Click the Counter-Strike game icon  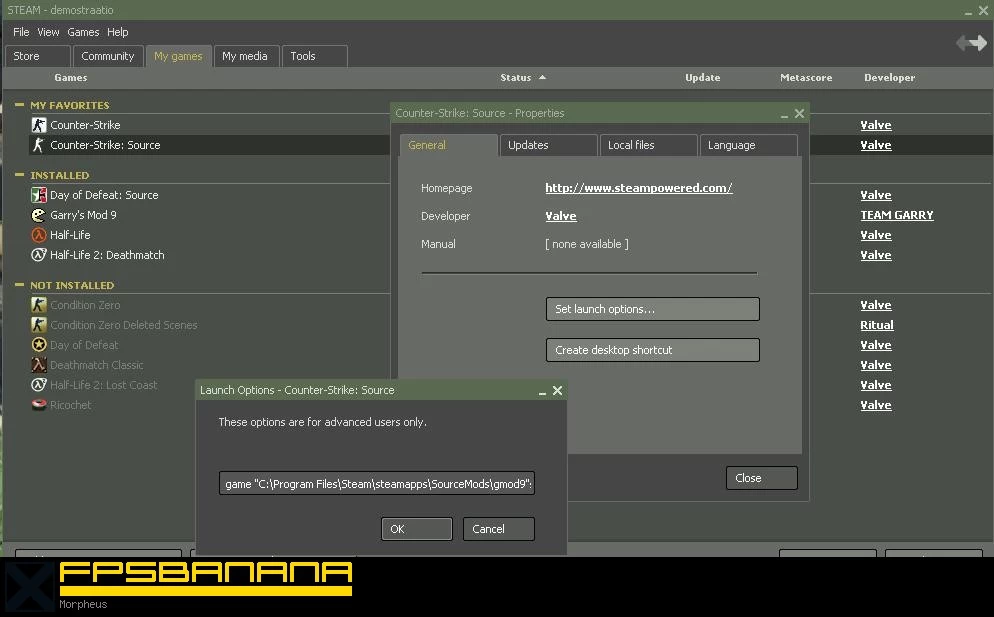tap(39, 125)
